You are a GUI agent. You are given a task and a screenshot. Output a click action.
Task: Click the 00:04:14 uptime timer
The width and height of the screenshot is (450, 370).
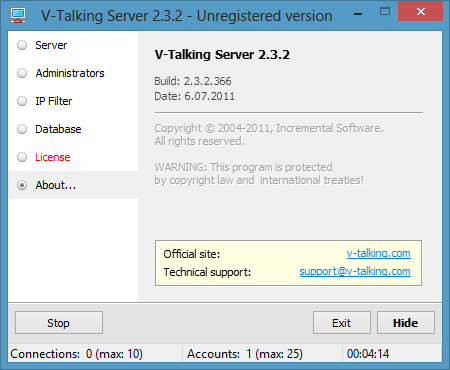pos(368,354)
